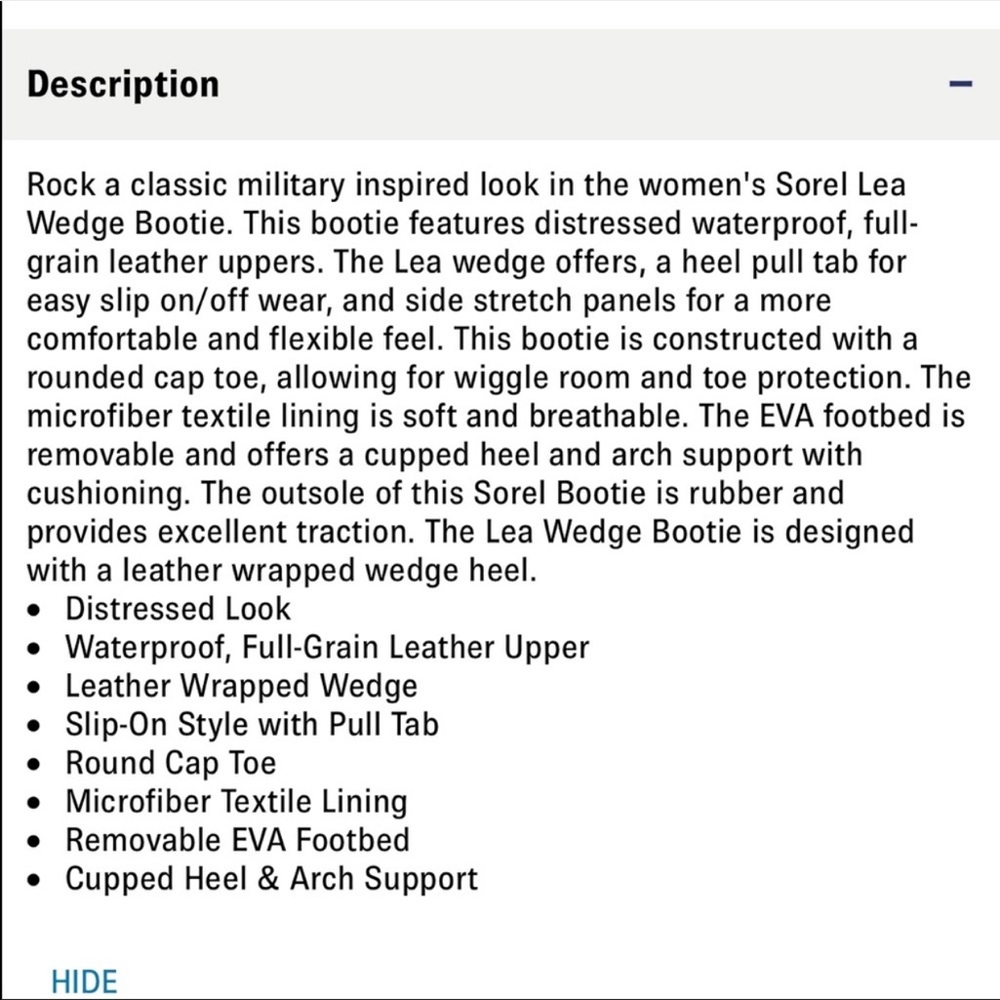
Task: Select the Round Cap Toe bullet item
Action: (x=171, y=763)
